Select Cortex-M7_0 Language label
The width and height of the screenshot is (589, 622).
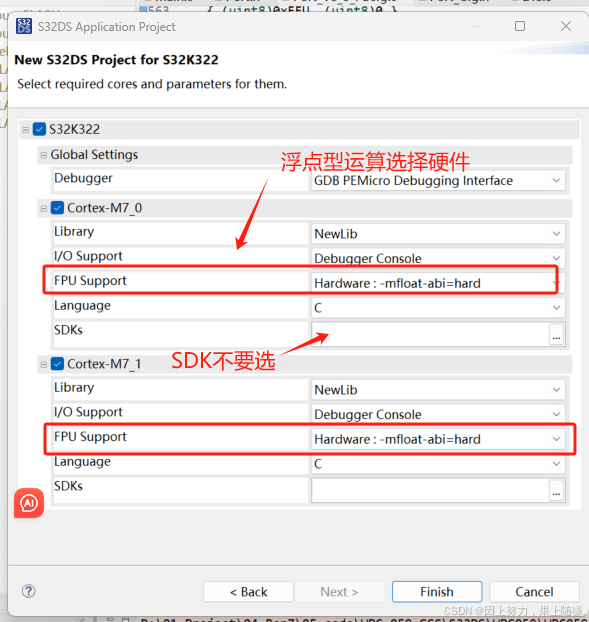[x=82, y=305]
